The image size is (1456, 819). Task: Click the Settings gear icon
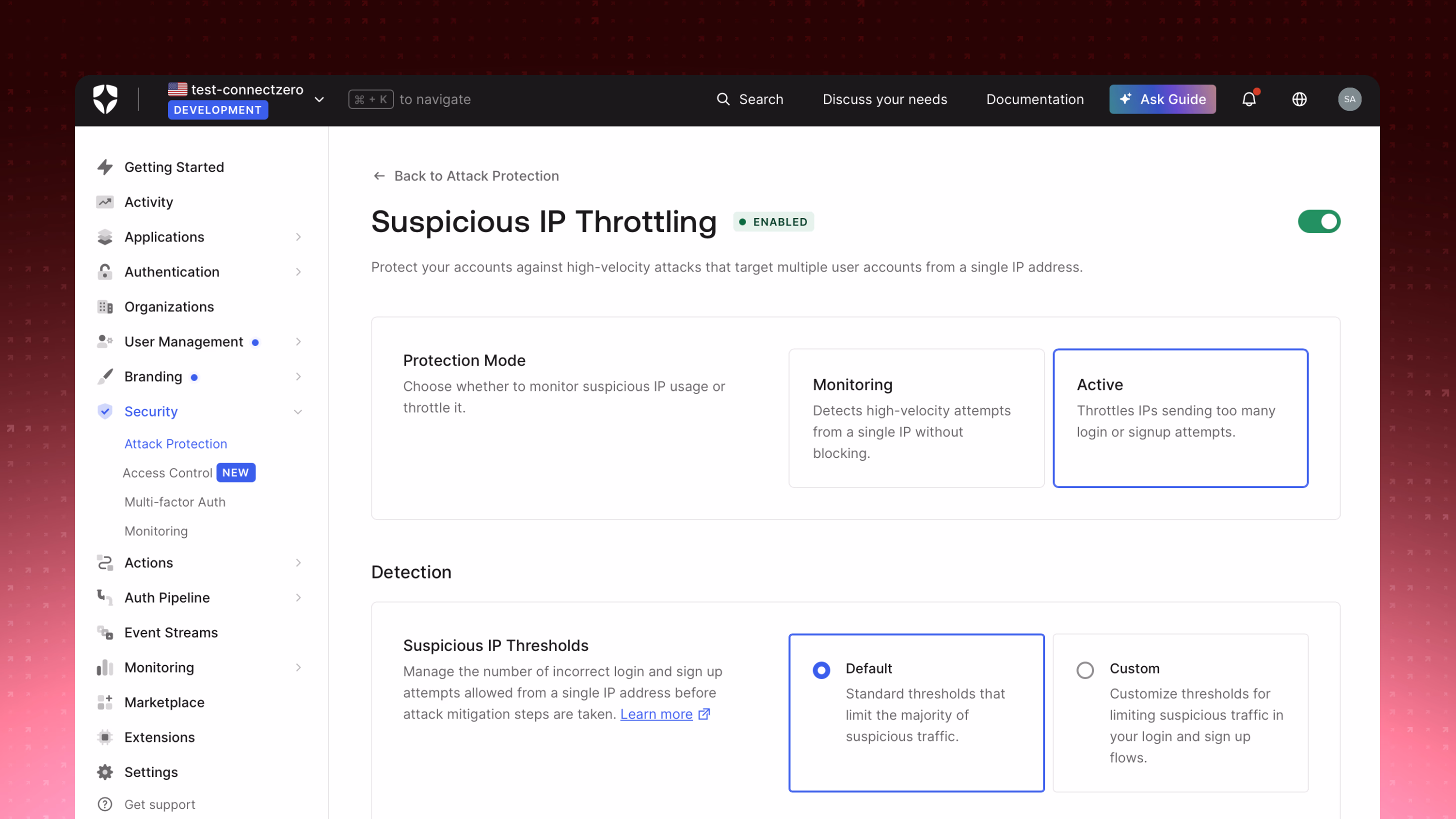pos(104,772)
